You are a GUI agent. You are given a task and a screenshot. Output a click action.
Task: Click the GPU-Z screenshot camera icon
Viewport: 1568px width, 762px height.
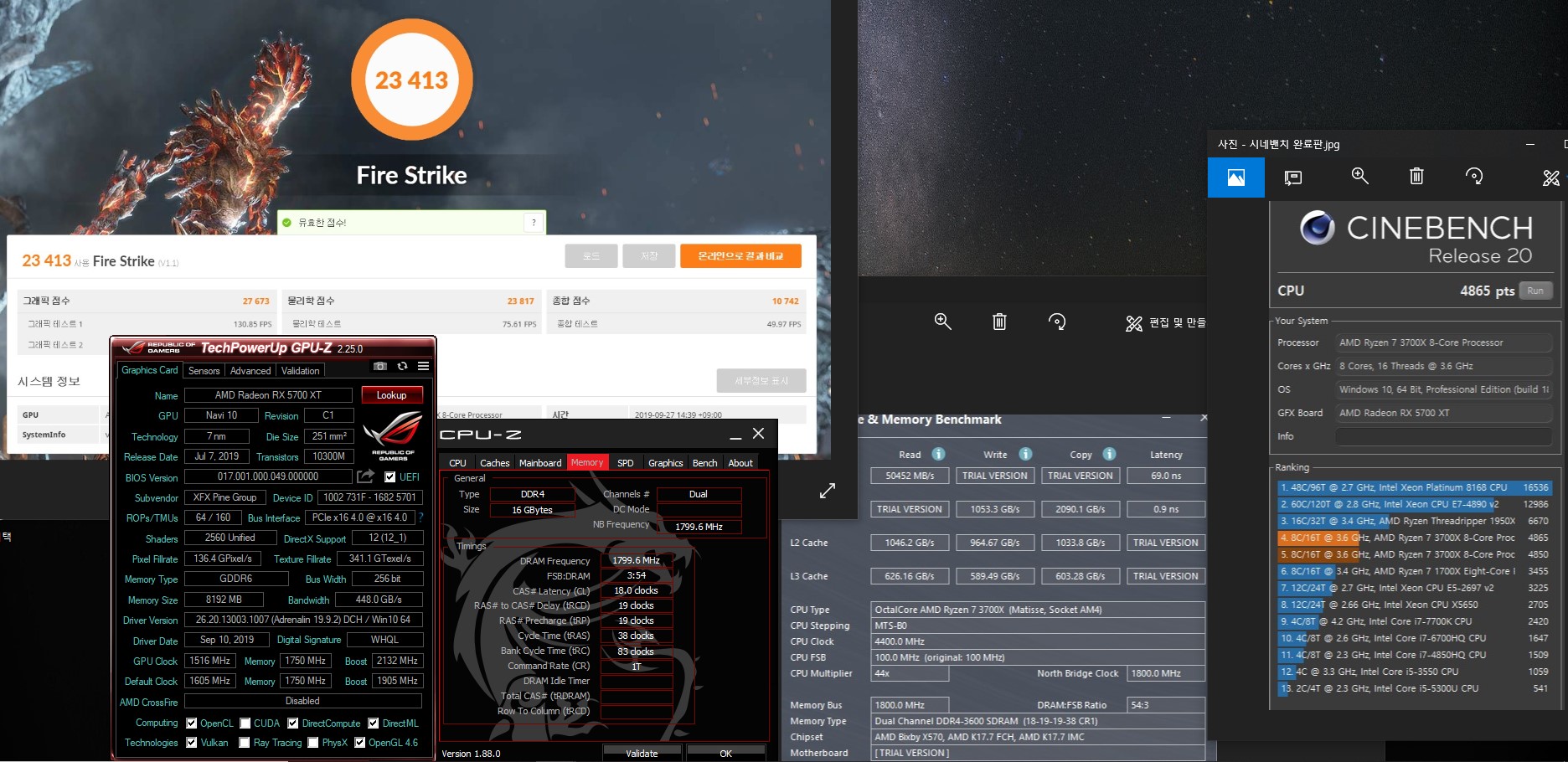coord(380,367)
